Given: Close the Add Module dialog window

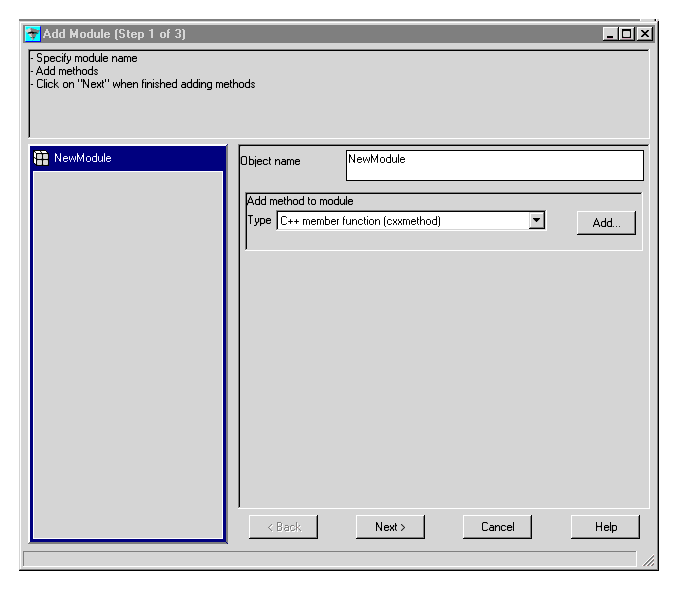Looking at the screenshot, I should pyautogui.click(x=645, y=34).
